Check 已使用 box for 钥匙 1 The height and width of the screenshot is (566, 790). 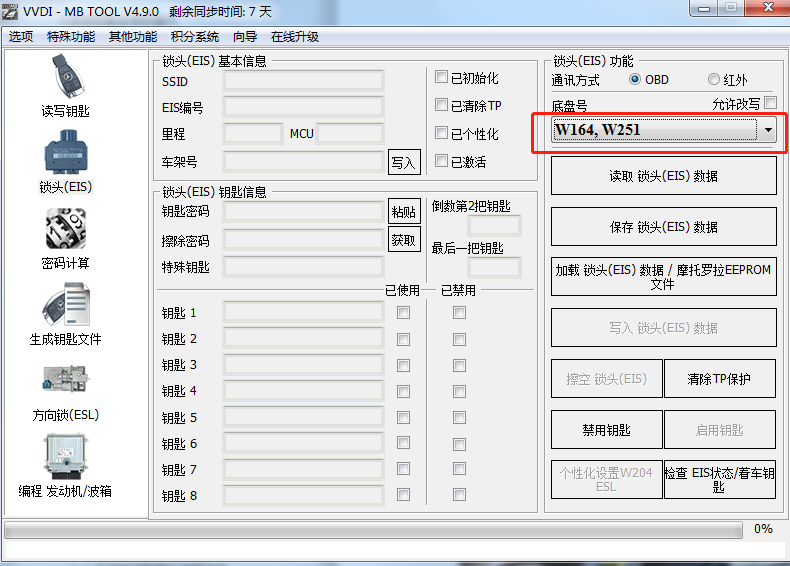[x=403, y=313]
